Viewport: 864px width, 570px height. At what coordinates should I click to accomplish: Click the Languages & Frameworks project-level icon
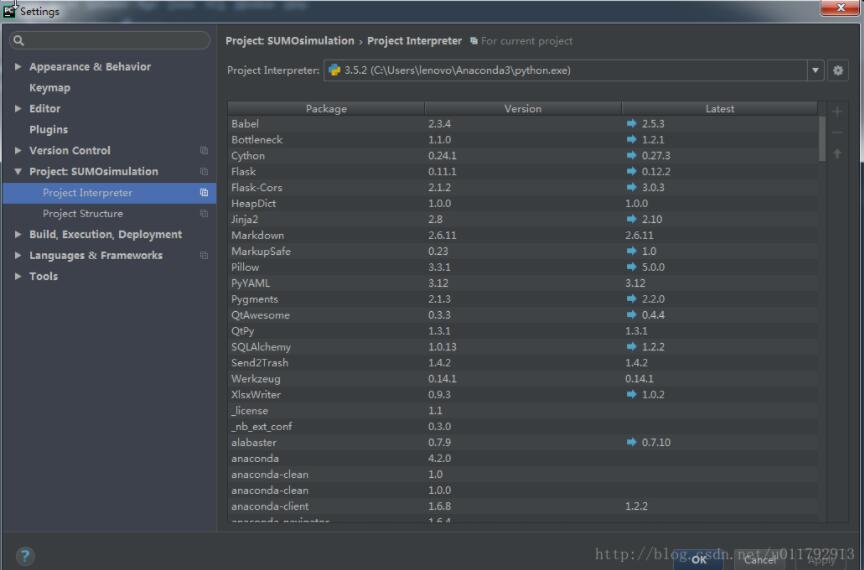click(204, 255)
